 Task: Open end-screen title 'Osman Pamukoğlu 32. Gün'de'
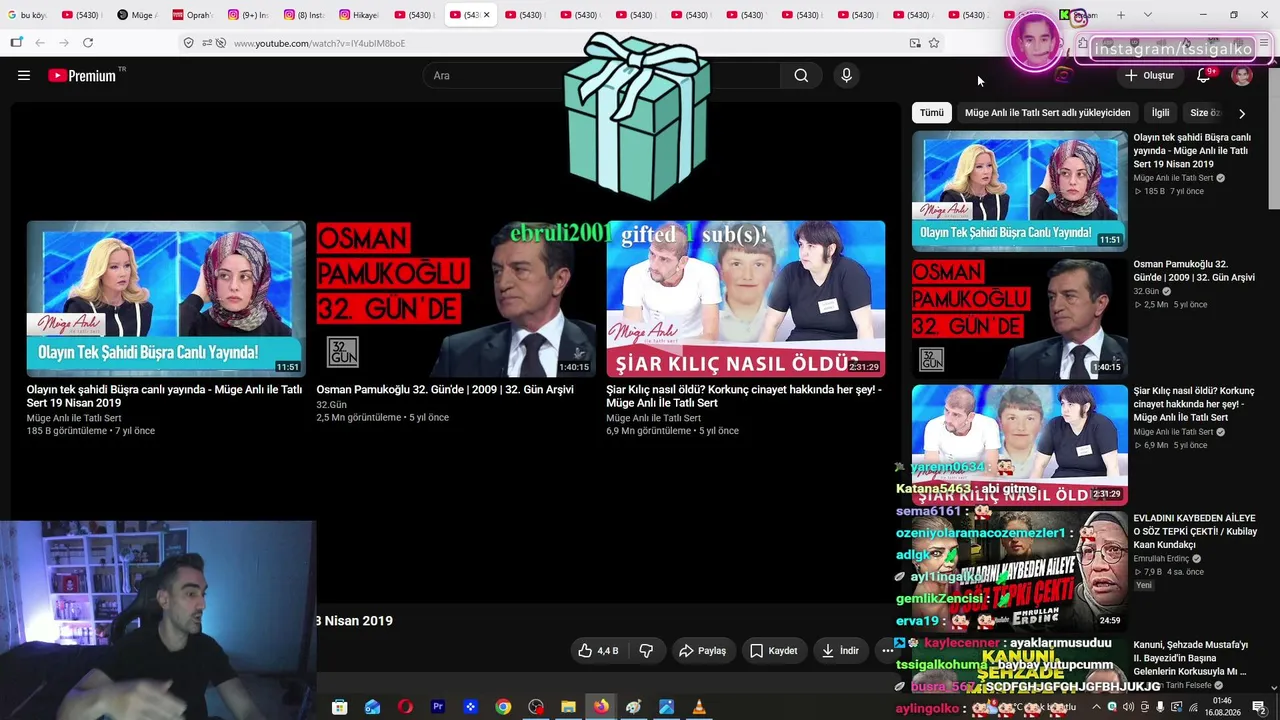coord(445,390)
